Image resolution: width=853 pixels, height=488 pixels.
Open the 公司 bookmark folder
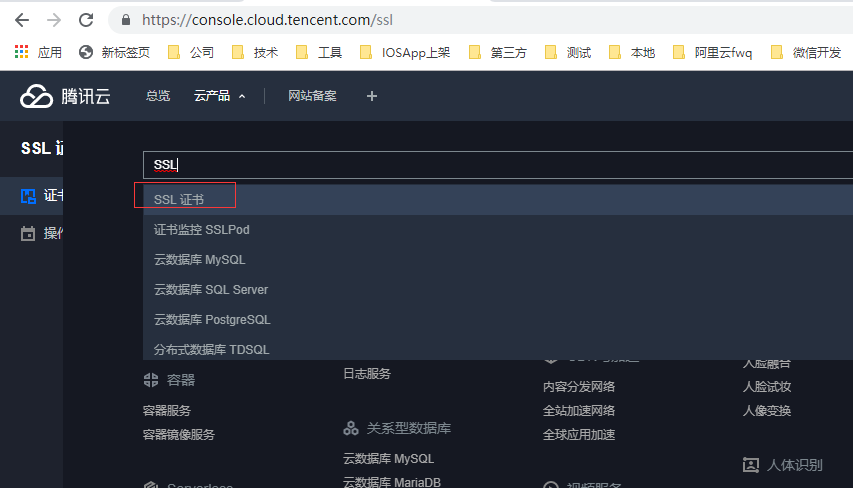click(x=190, y=52)
